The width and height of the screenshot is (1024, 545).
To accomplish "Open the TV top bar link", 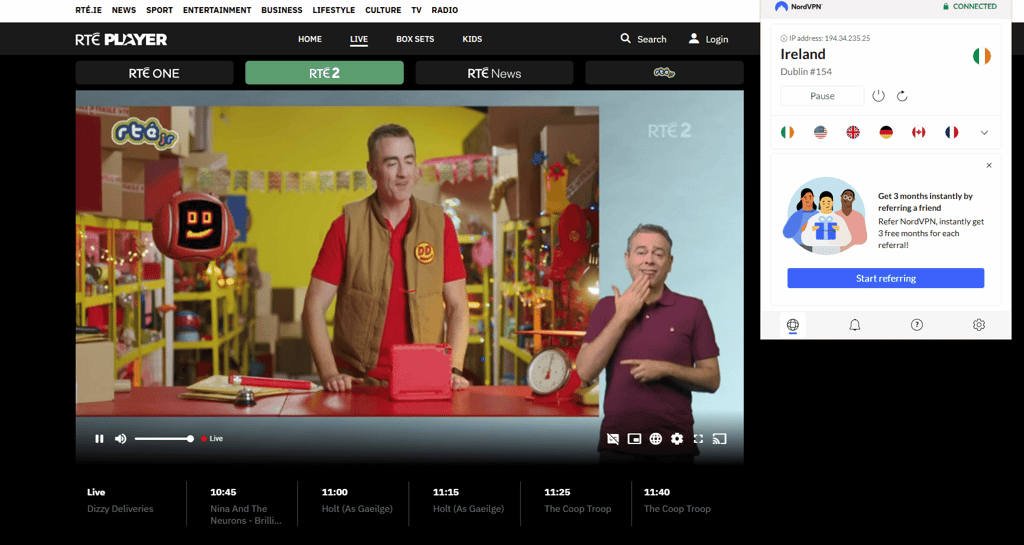I will pos(417,10).
